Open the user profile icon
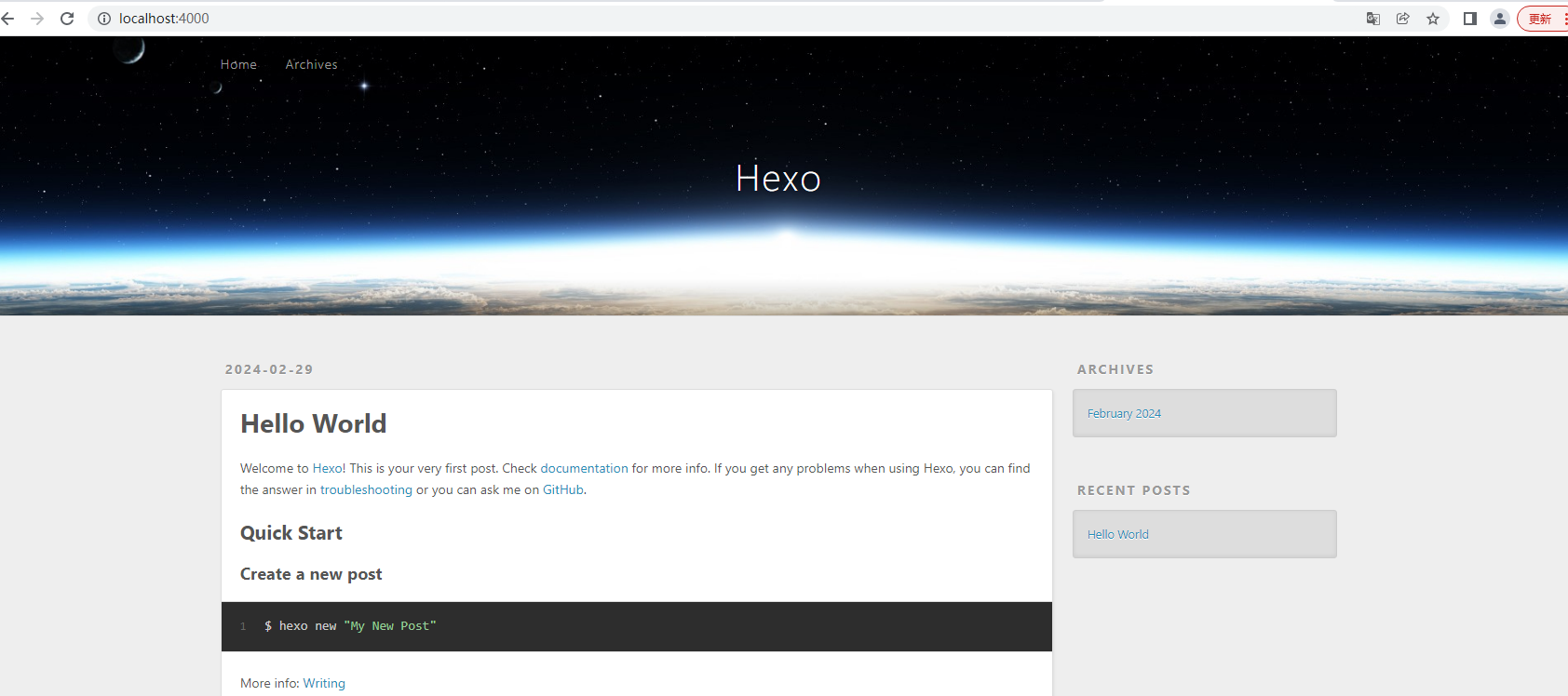1568x696 pixels. point(1500,19)
